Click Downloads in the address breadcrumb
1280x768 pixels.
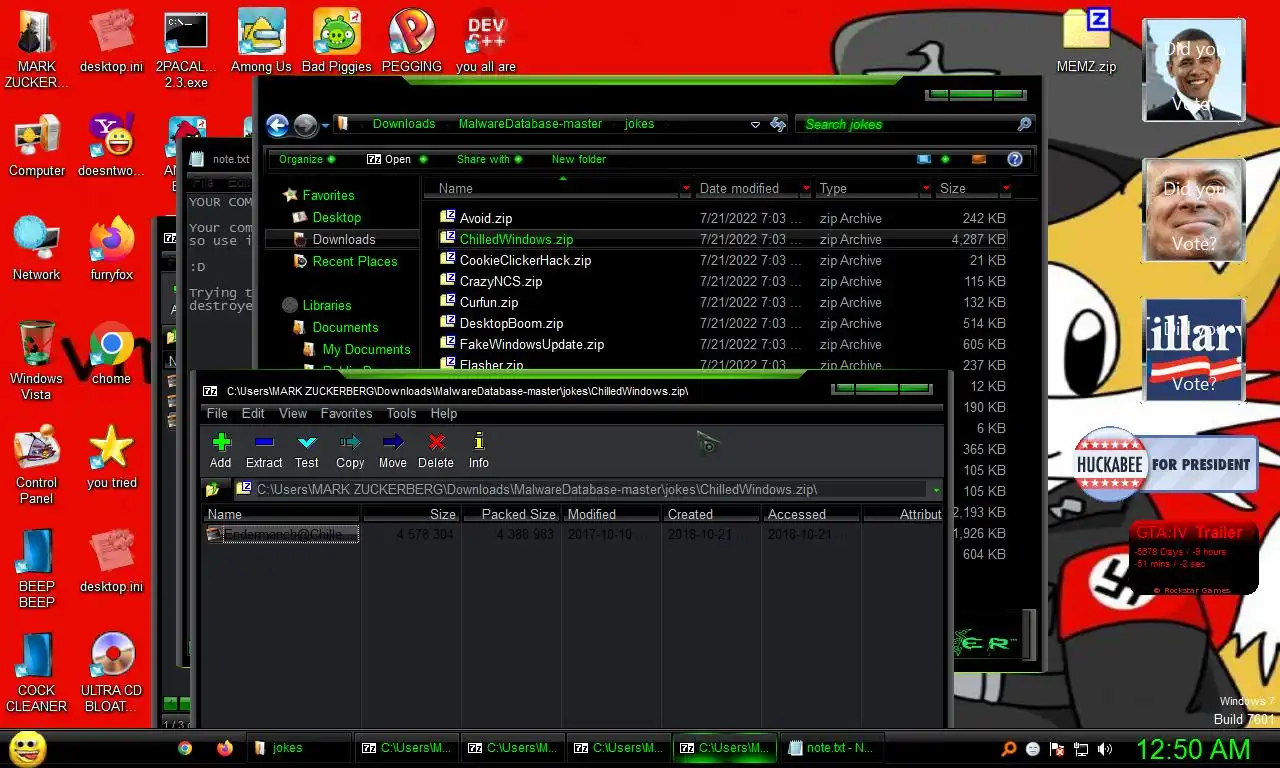click(404, 124)
